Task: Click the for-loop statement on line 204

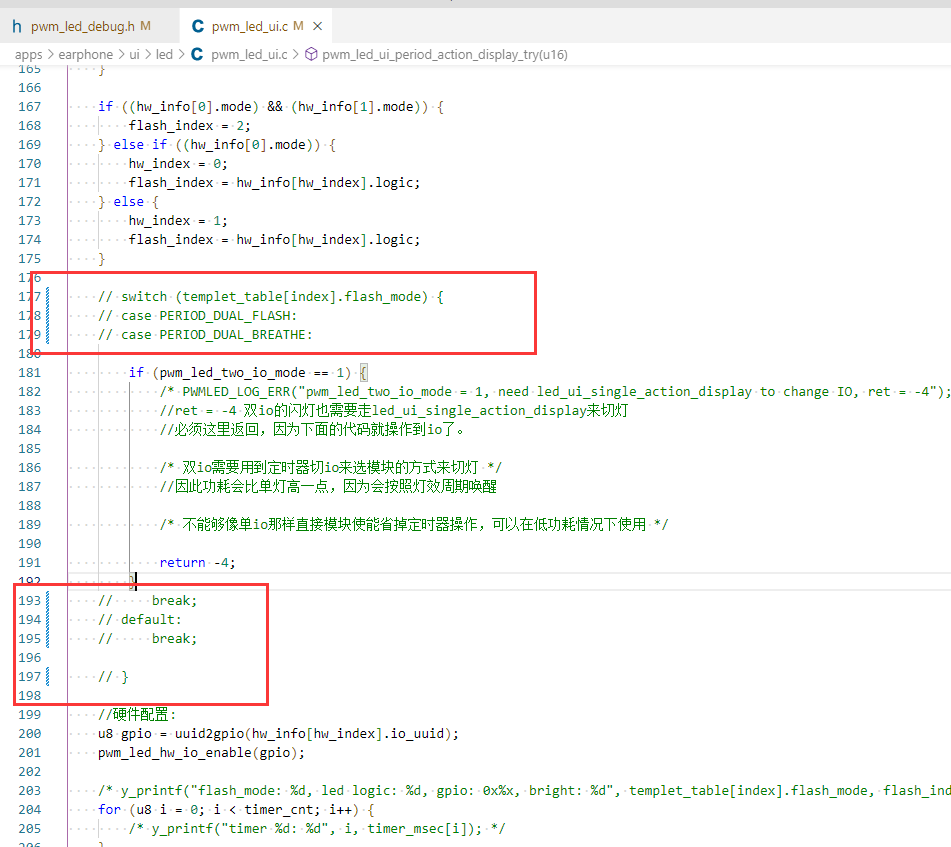Action: (237, 809)
